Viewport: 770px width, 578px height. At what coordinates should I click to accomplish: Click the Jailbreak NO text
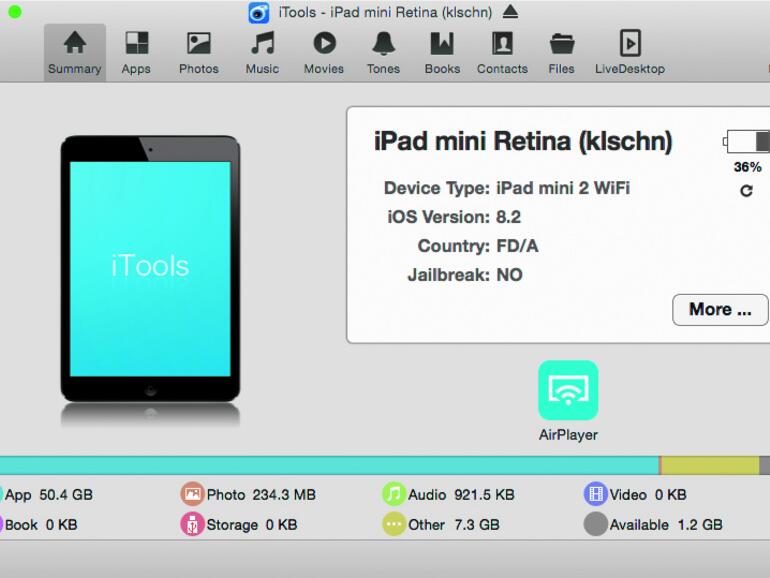coord(465,275)
